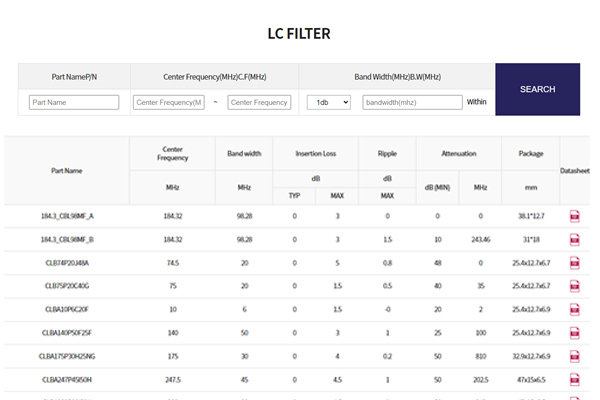Open datasheet PDF icon for CLBA10P6C20F
Image resolution: width=600 pixels, height=400 pixels.
coord(575,309)
